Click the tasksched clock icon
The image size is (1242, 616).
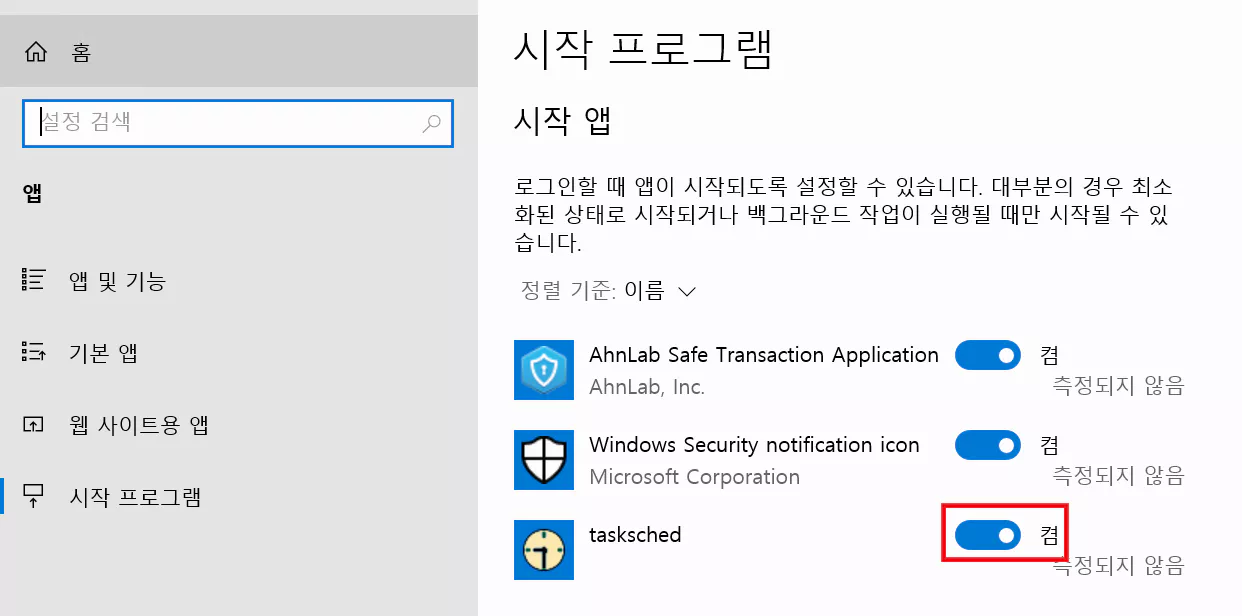[x=543, y=549]
